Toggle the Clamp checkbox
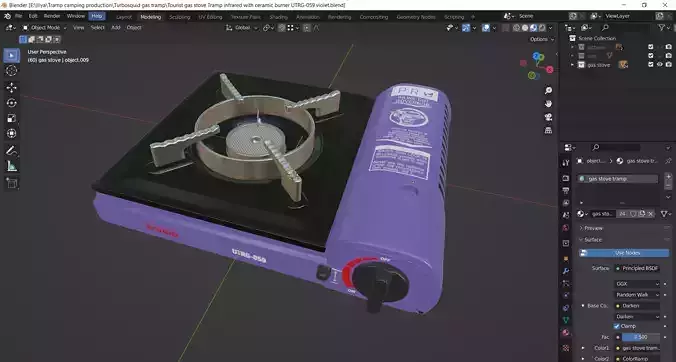The width and height of the screenshot is (676, 362). click(617, 326)
